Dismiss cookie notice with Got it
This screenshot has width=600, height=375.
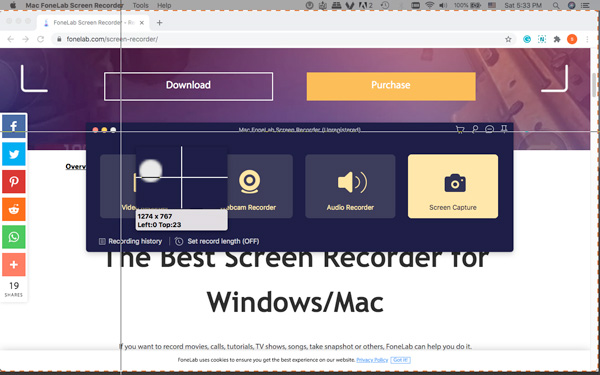[x=401, y=360]
